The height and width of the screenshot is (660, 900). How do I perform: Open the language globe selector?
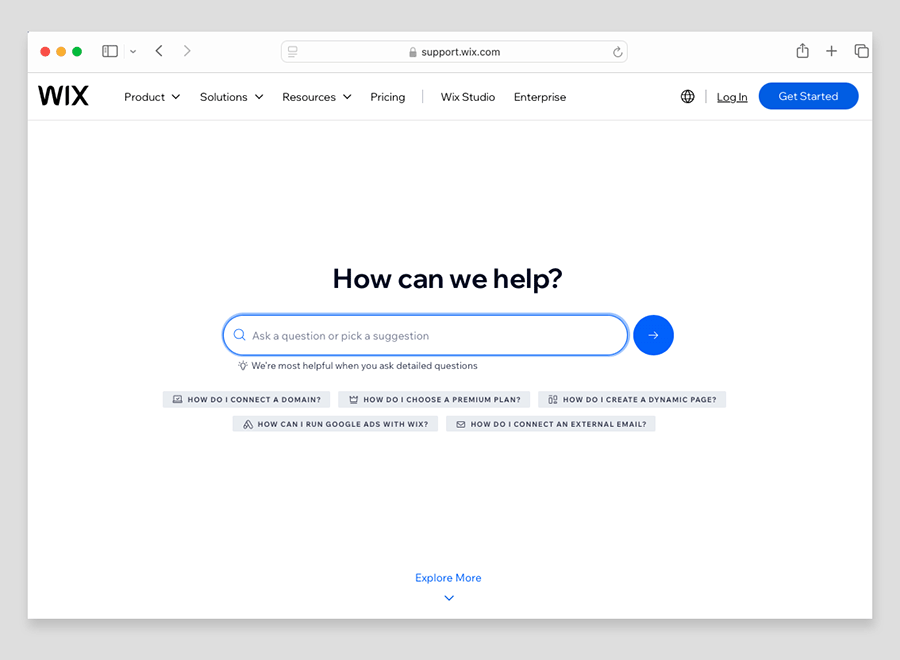point(687,96)
